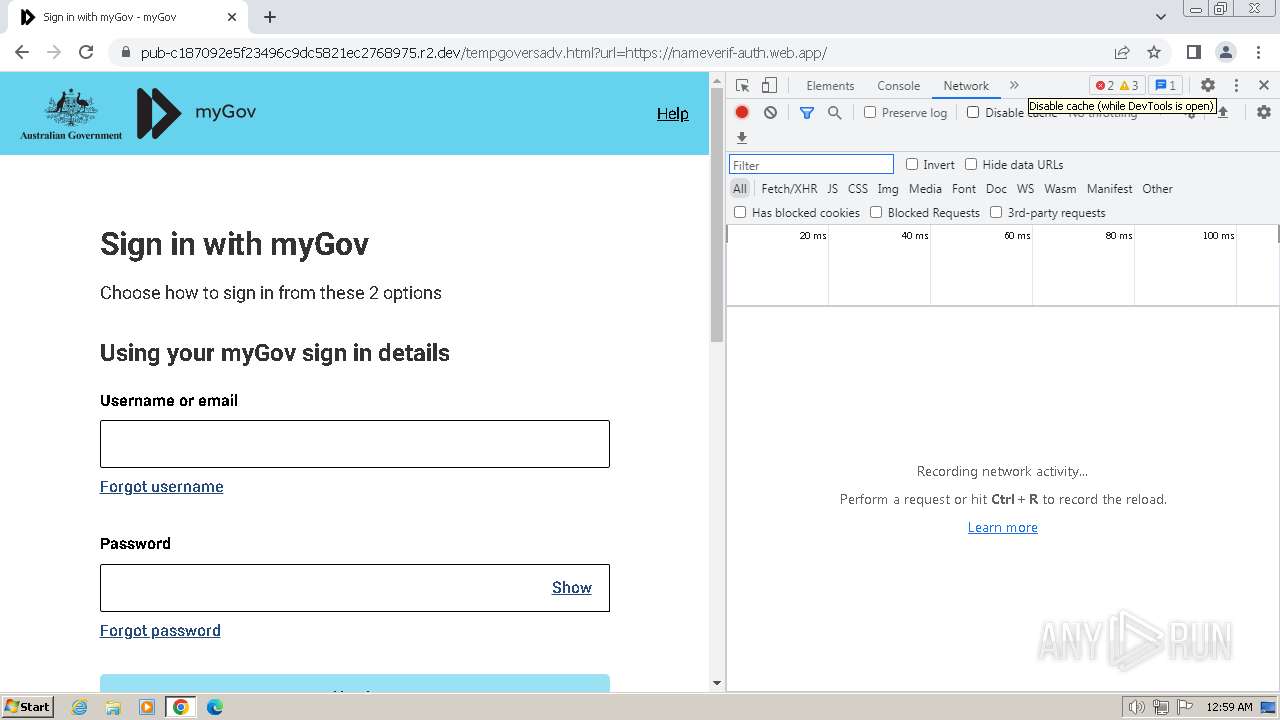Enable Hide data URLs
Screen dimensions: 1280x720
tap(971, 164)
